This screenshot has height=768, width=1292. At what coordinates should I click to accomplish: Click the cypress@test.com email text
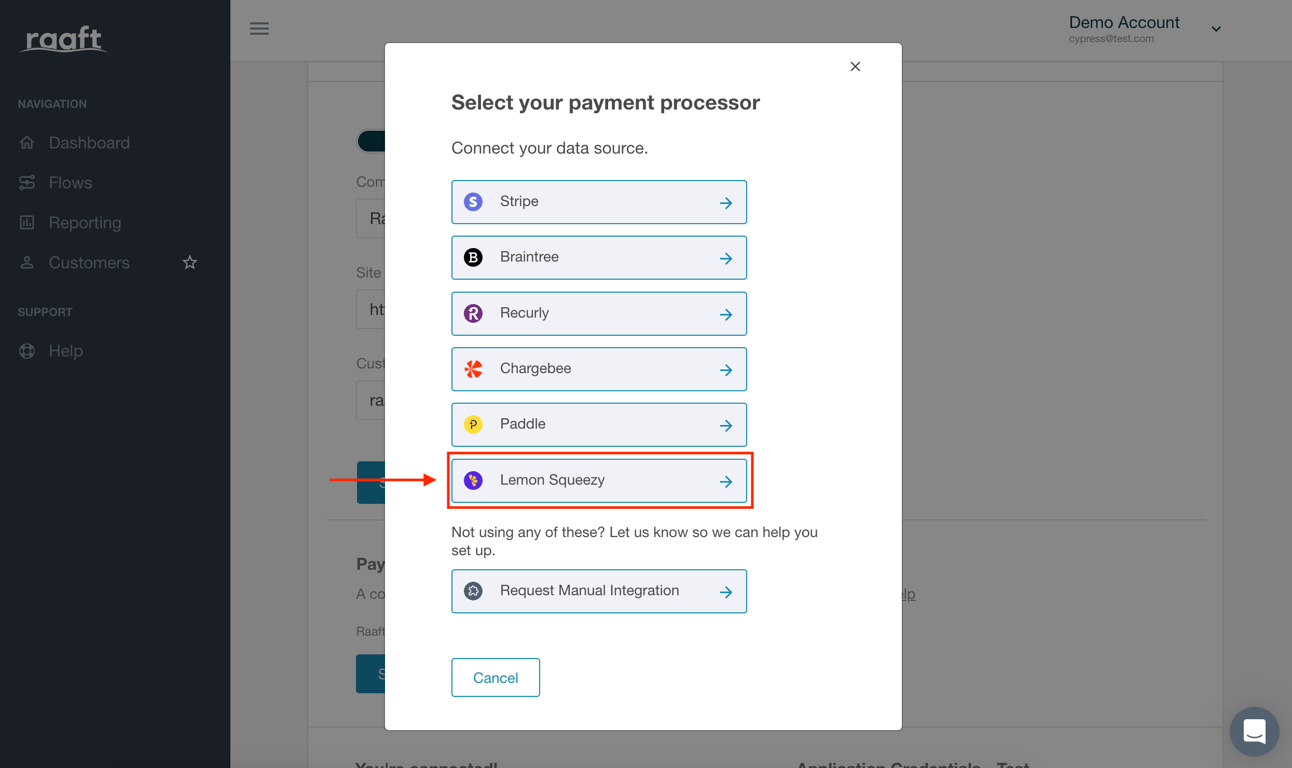point(1111,39)
